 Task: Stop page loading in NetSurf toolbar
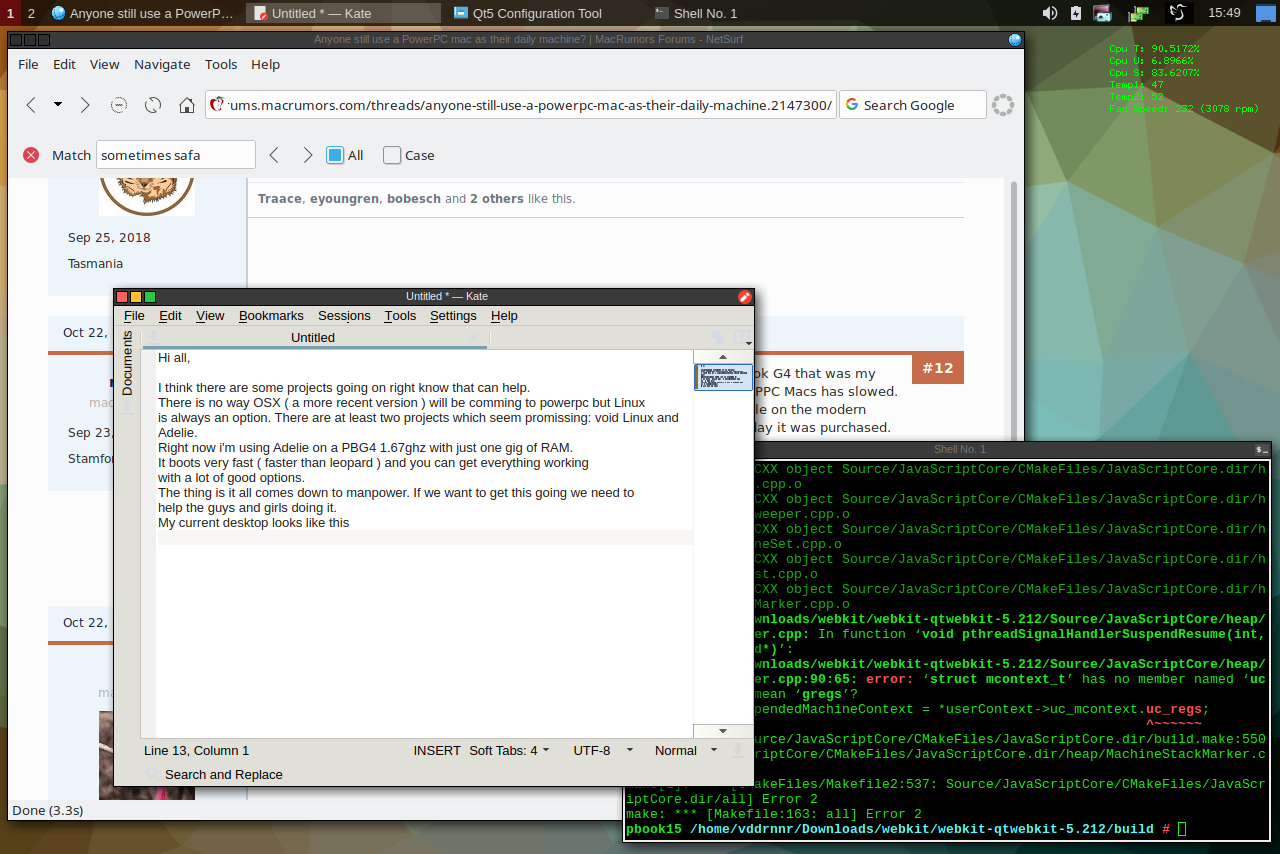(x=119, y=105)
